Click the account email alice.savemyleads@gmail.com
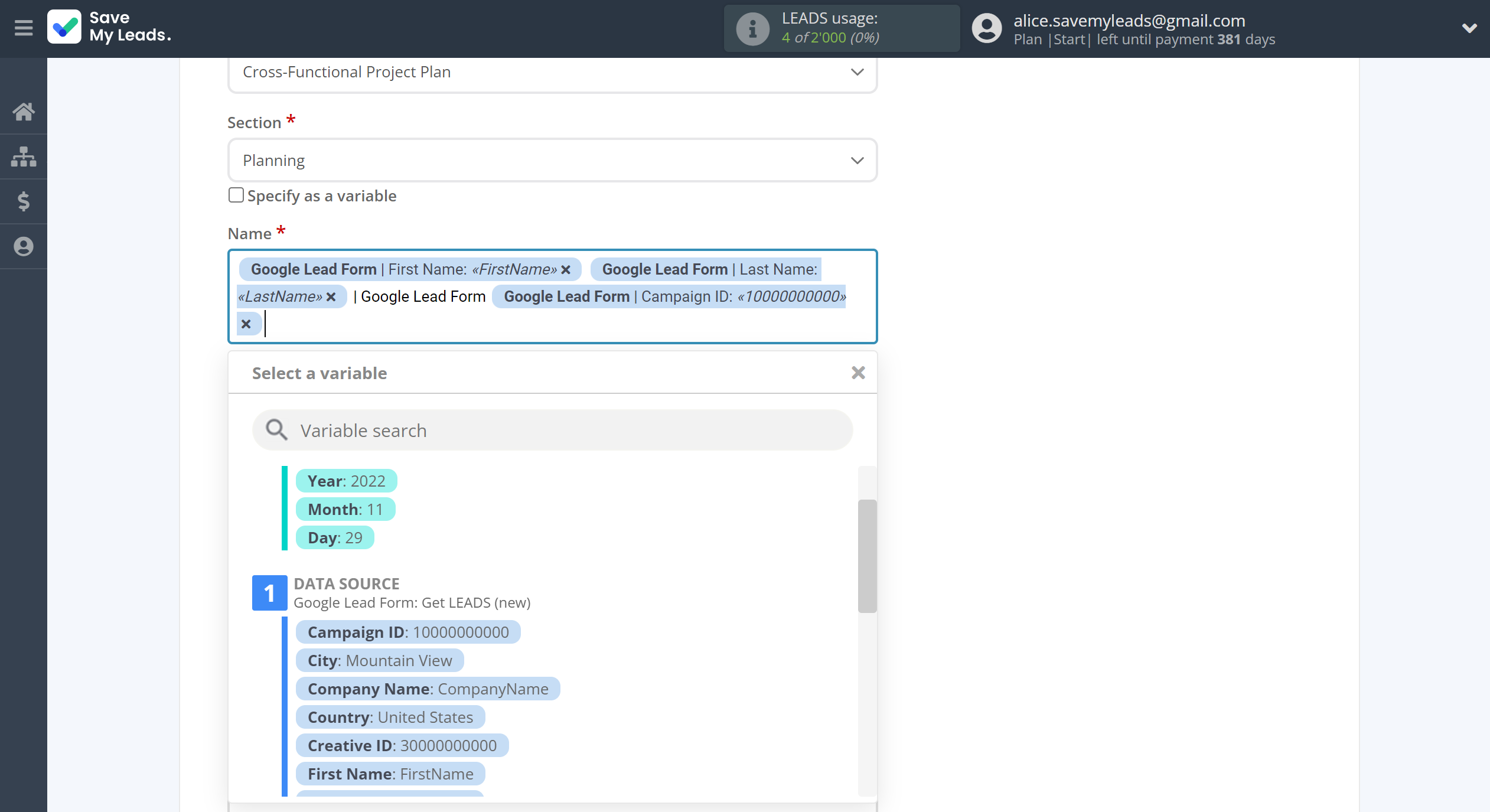 [x=1129, y=20]
